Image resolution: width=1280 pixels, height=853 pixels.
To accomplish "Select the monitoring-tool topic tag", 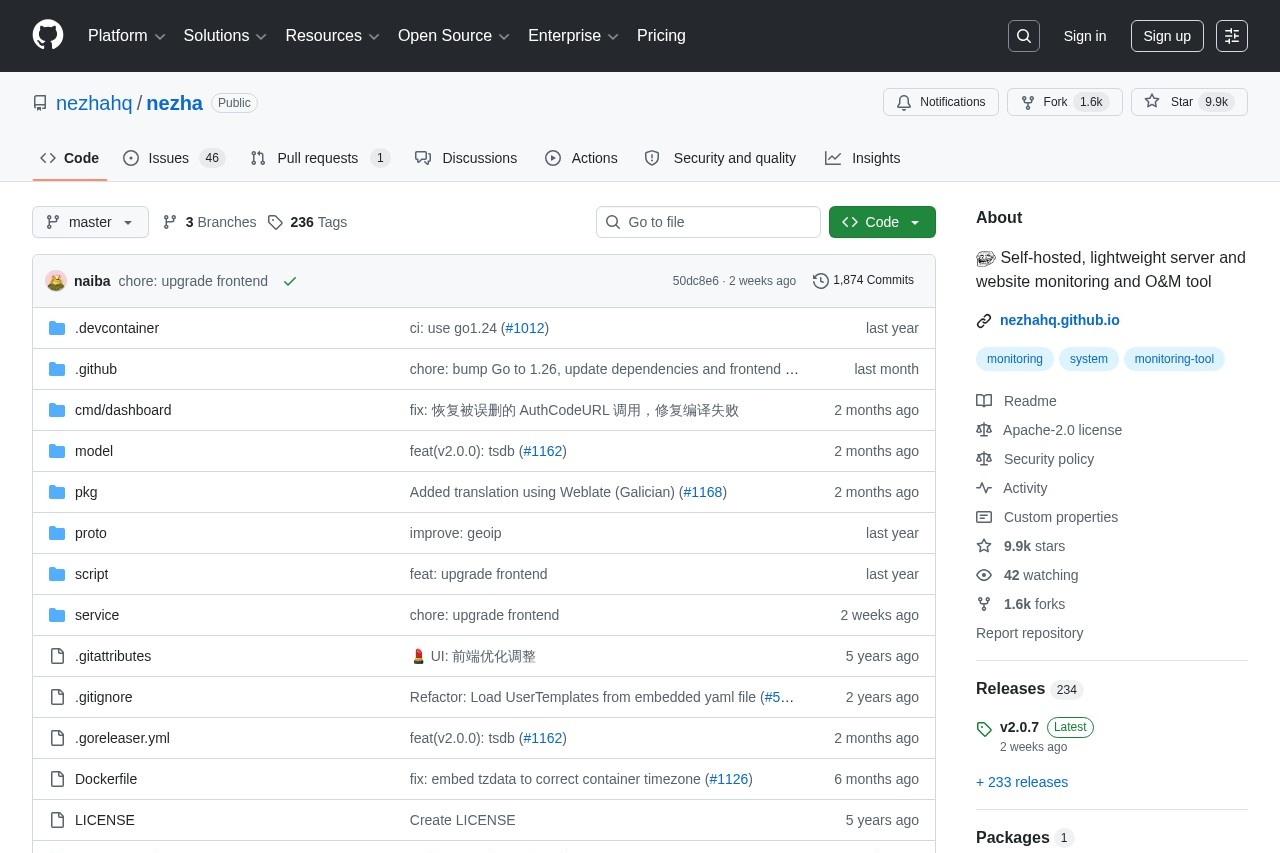I will (1173, 359).
